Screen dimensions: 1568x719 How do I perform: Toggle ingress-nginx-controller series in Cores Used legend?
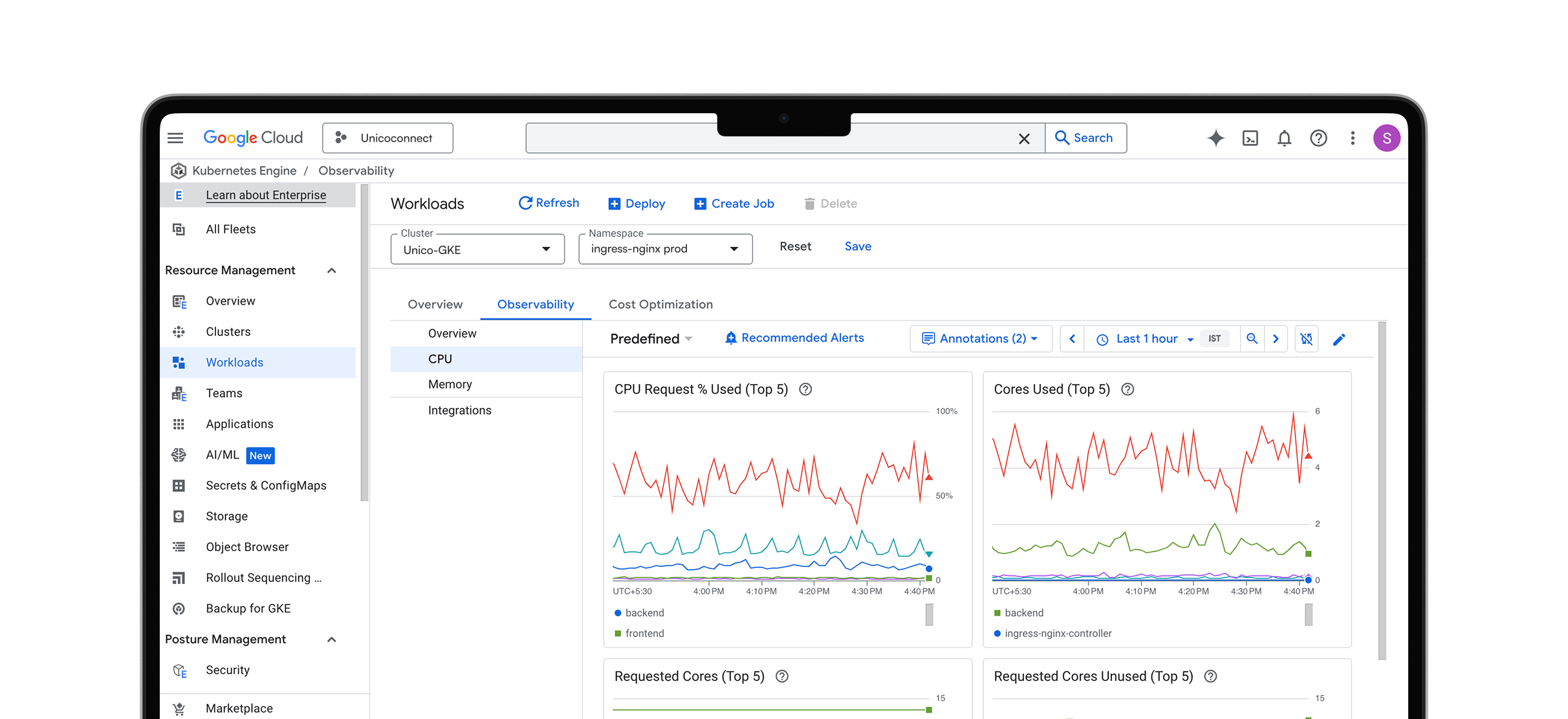pos(1057,633)
